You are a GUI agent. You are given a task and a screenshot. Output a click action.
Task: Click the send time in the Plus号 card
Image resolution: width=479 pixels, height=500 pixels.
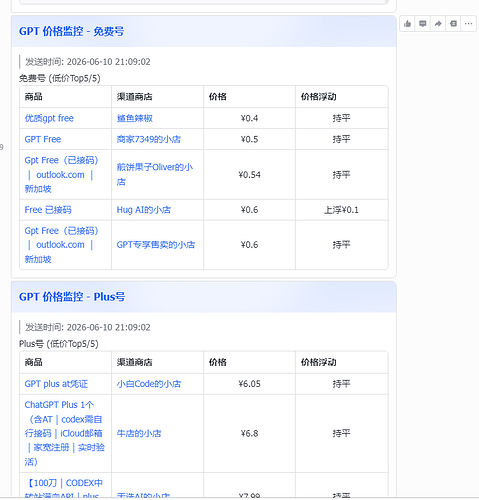(88, 327)
